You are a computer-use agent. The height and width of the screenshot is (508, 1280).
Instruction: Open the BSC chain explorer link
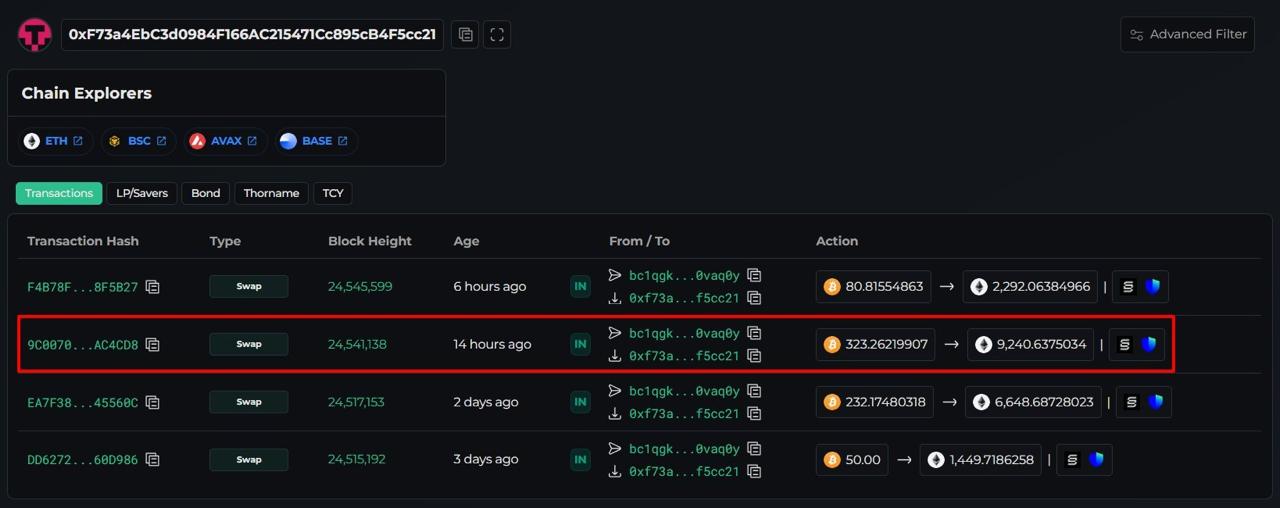click(x=138, y=141)
